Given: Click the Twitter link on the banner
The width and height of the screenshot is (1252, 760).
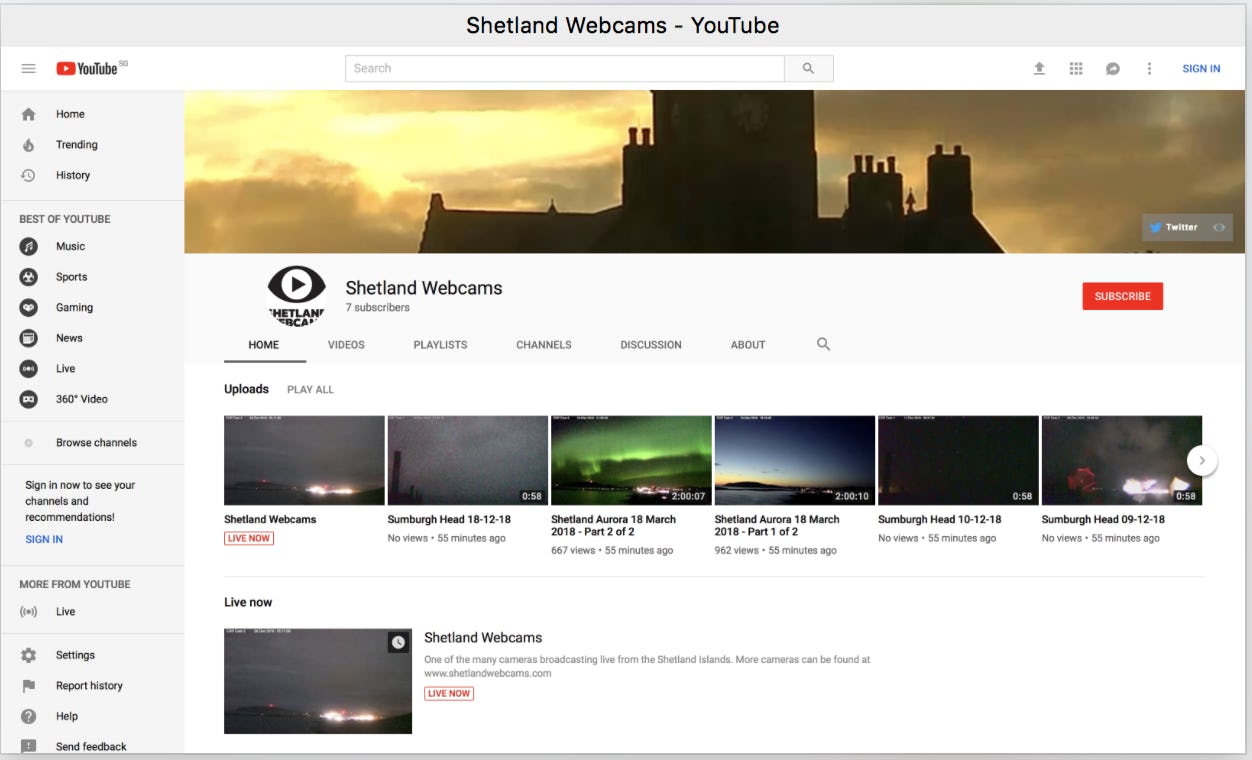Looking at the screenshot, I should [1174, 227].
